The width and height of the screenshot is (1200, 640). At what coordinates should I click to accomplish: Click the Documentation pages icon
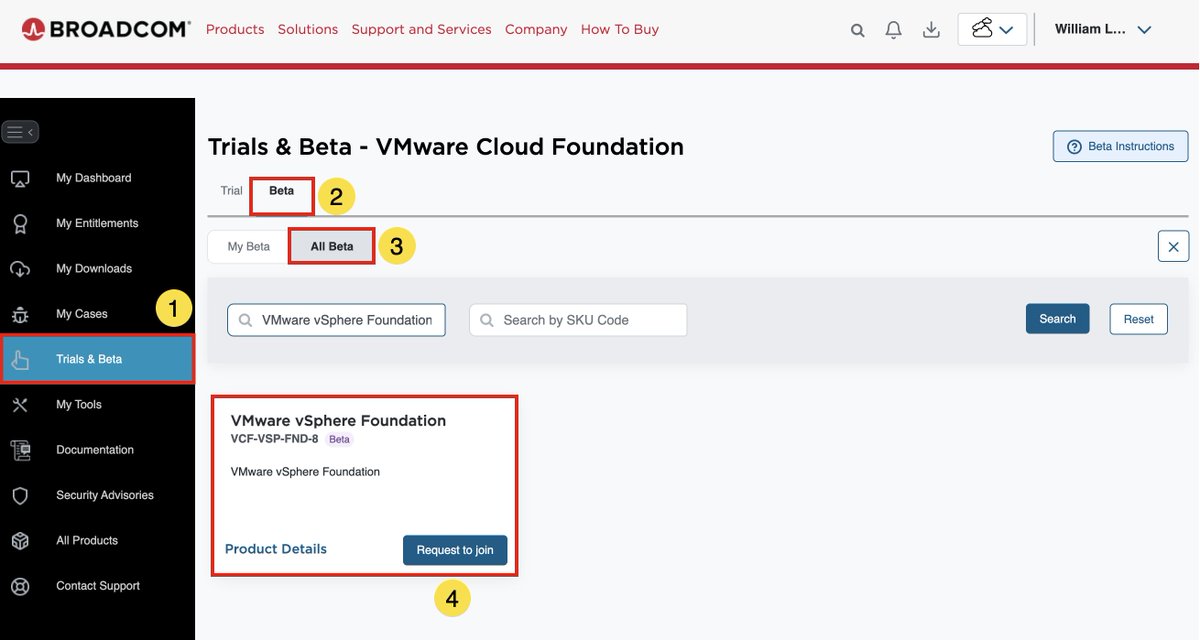tap(20, 450)
